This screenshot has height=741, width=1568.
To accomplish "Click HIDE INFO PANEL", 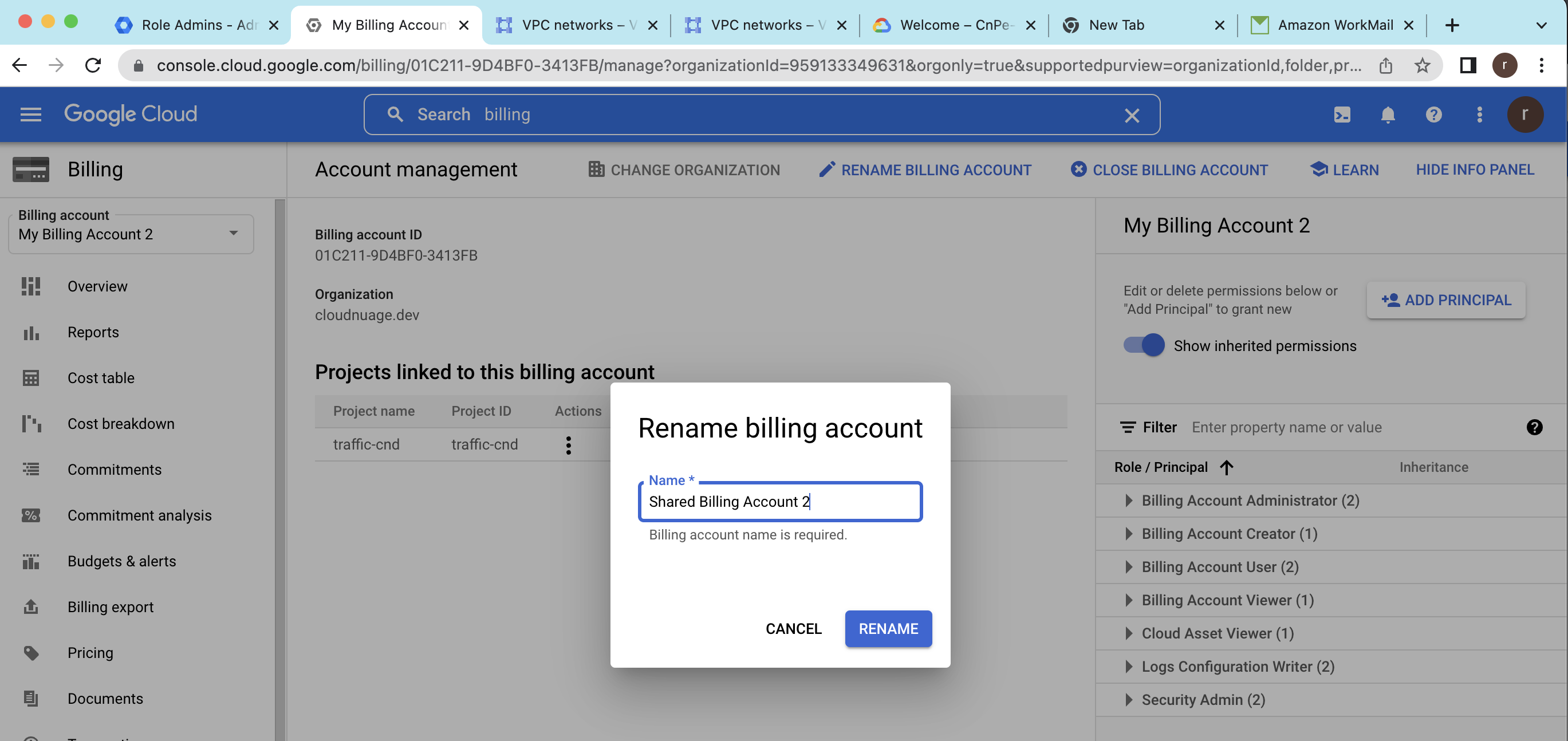I will tap(1474, 170).
